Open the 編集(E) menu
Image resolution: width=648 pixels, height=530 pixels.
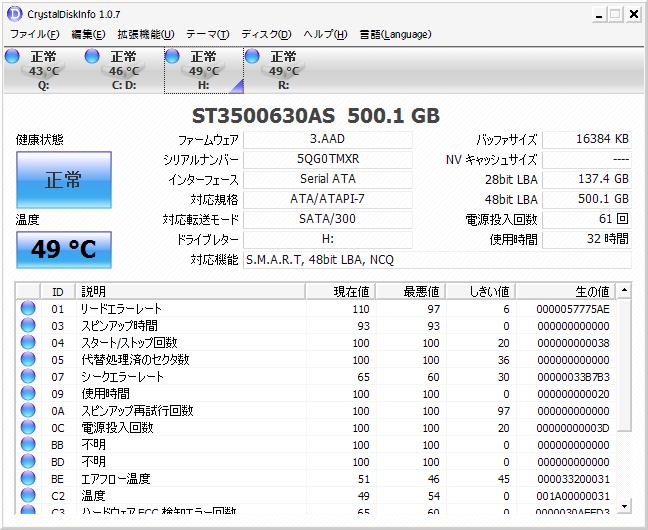tap(88, 34)
